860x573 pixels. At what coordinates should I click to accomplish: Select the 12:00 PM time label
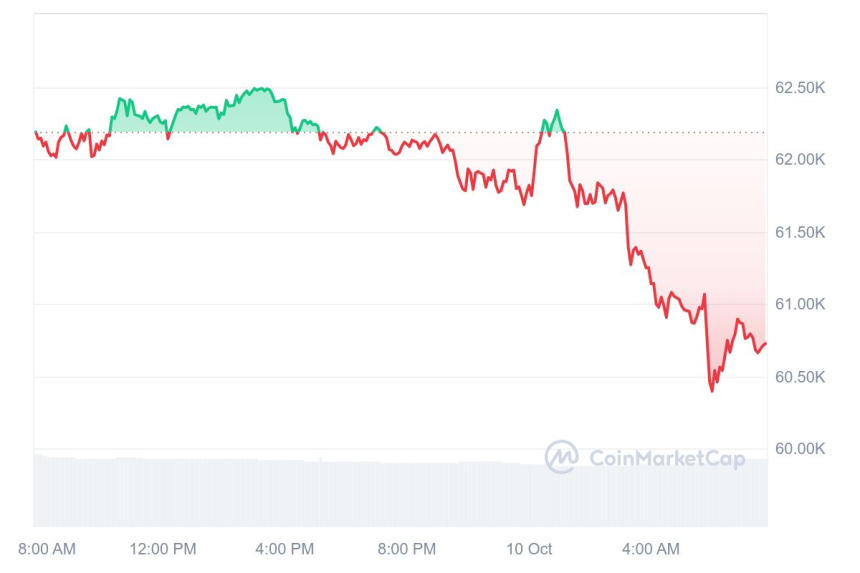(163, 549)
